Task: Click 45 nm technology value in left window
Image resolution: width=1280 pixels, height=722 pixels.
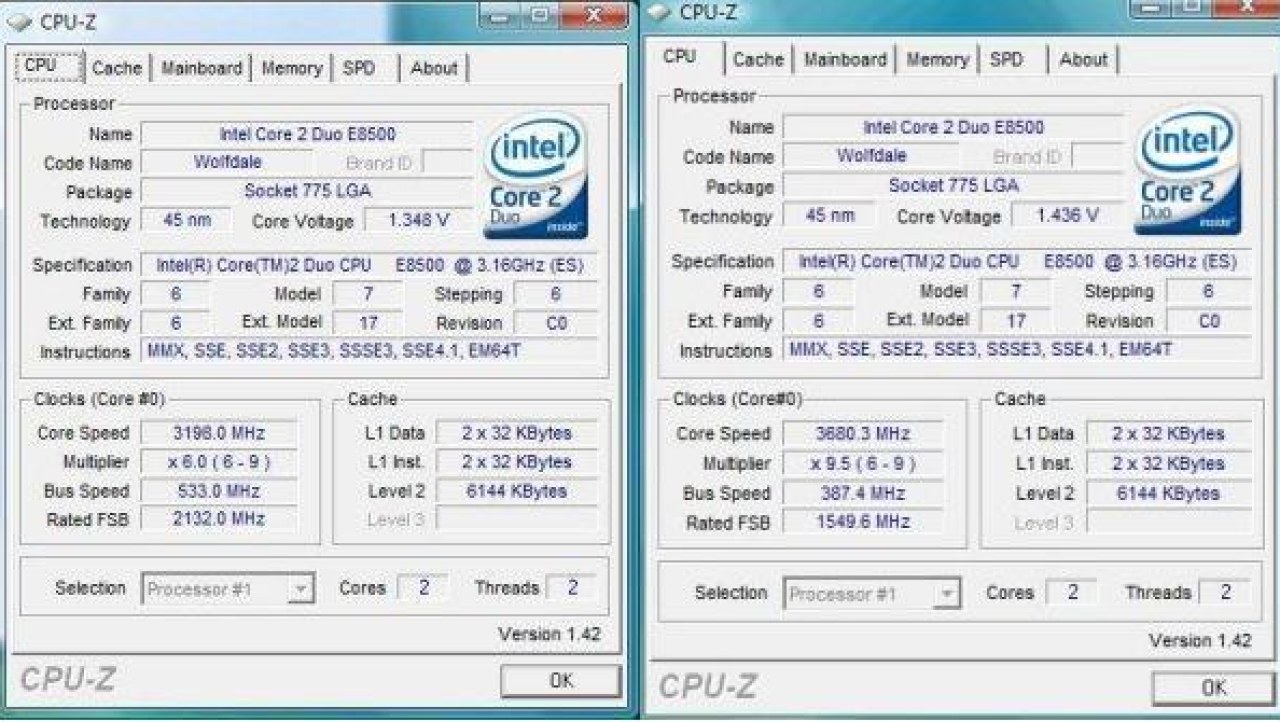Action: 187,220
